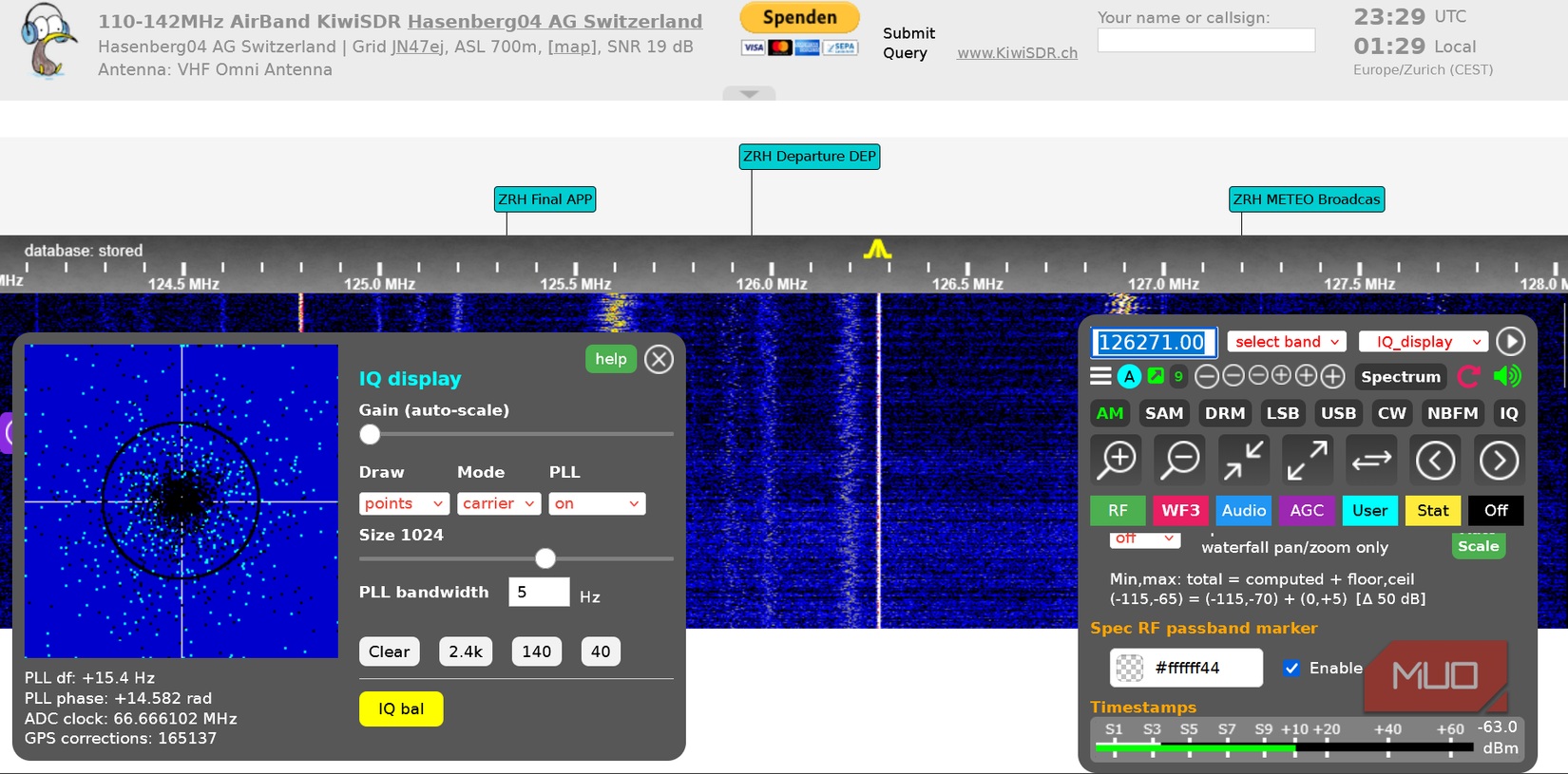Image resolution: width=1568 pixels, height=774 pixels.
Task: Open the PLL 'on' dropdown
Action: pyautogui.click(x=597, y=503)
